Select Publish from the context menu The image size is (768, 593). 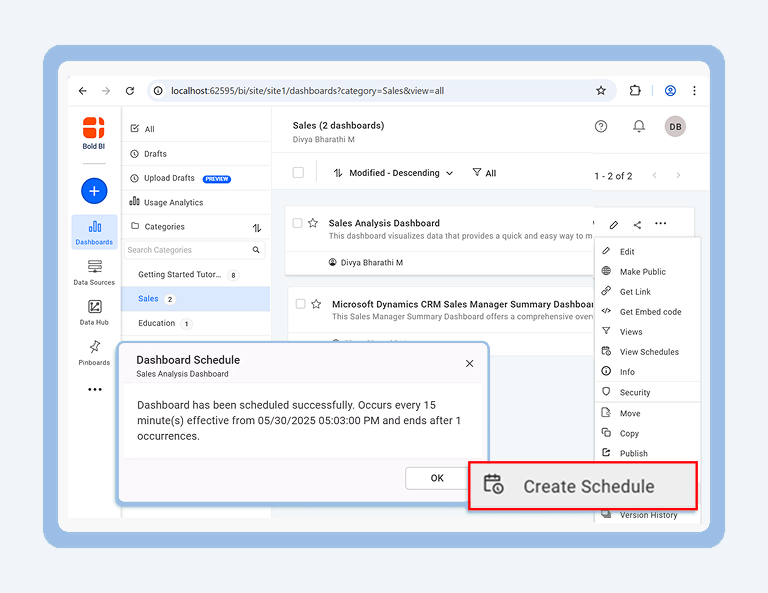point(648,453)
